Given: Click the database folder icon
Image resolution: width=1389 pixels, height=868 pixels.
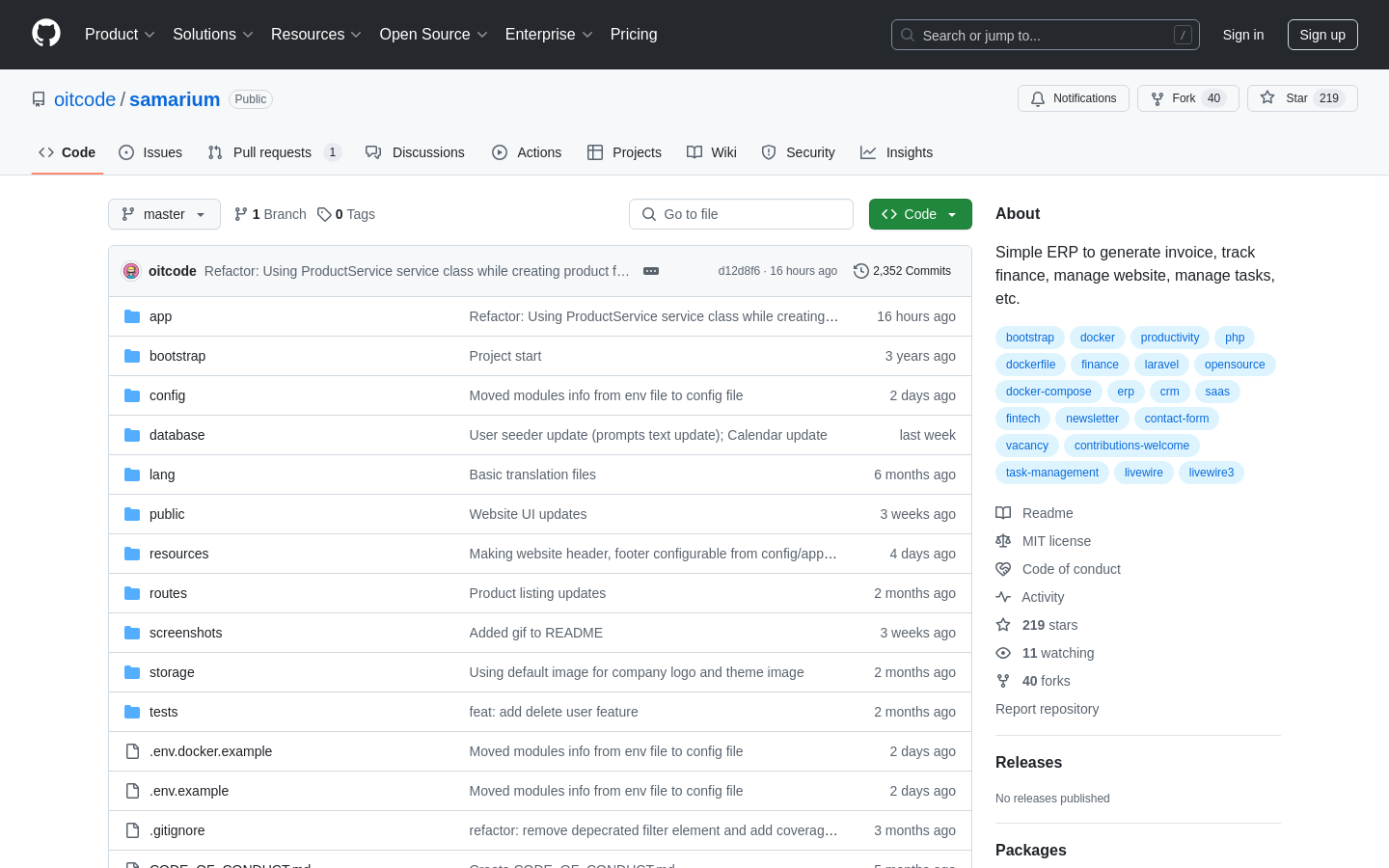Looking at the screenshot, I should [x=132, y=435].
